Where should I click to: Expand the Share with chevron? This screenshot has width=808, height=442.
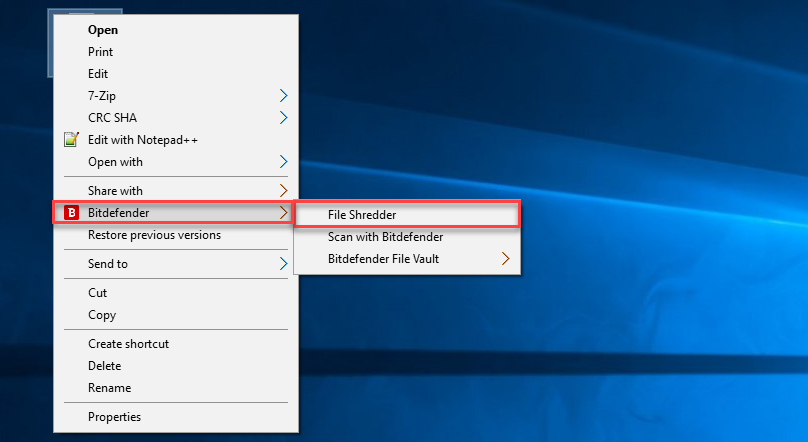283,191
